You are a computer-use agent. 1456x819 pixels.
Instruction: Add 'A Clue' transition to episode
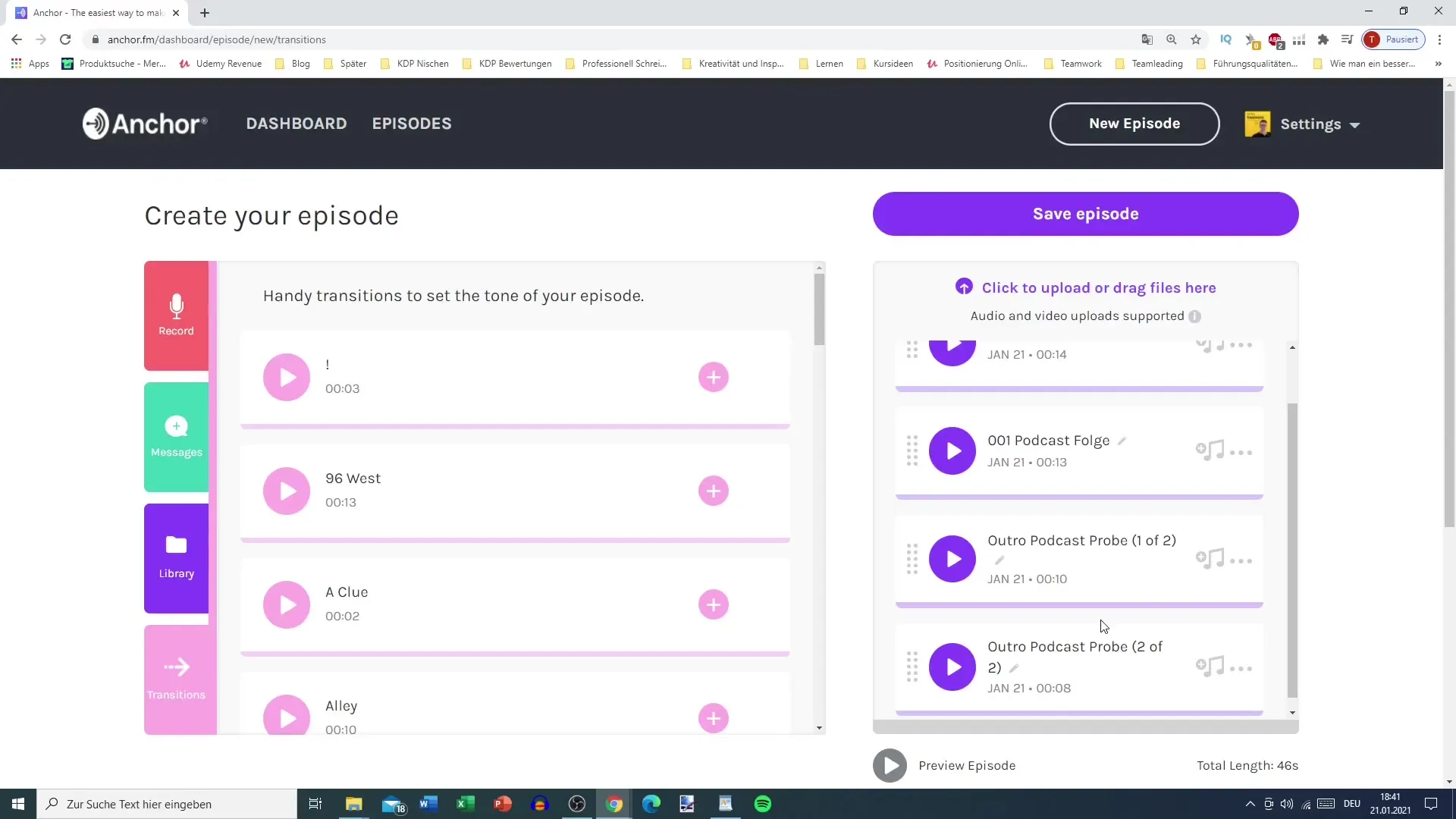pyautogui.click(x=714, y=604)
